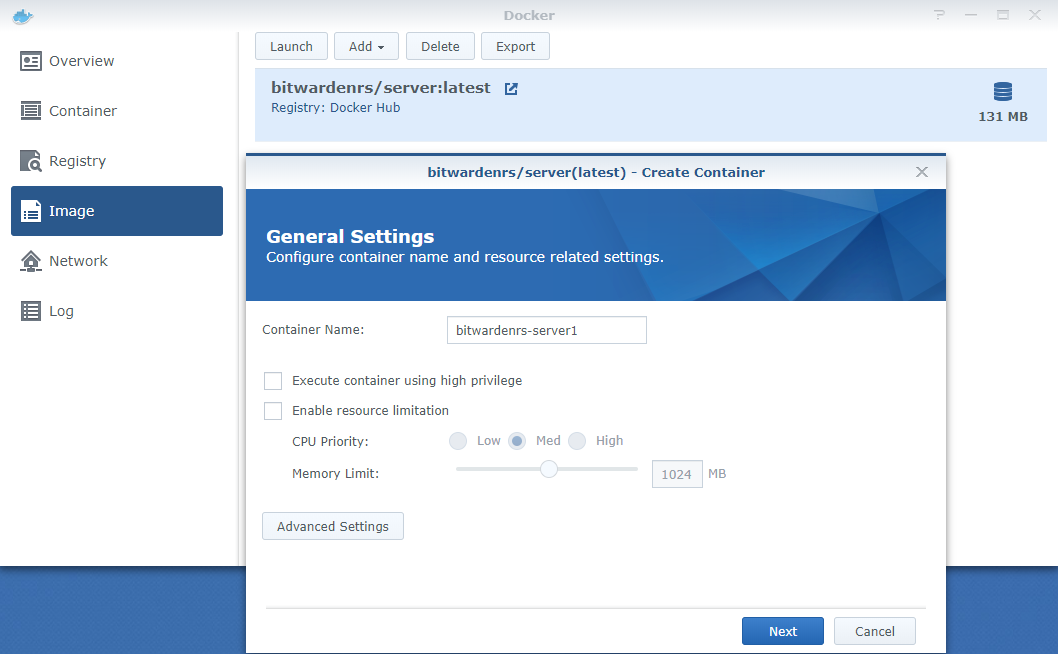Image resolution: width=1058 pixels, height=654 pixels.
Task: Click the image size database icon
Action: pos(1003,91)
